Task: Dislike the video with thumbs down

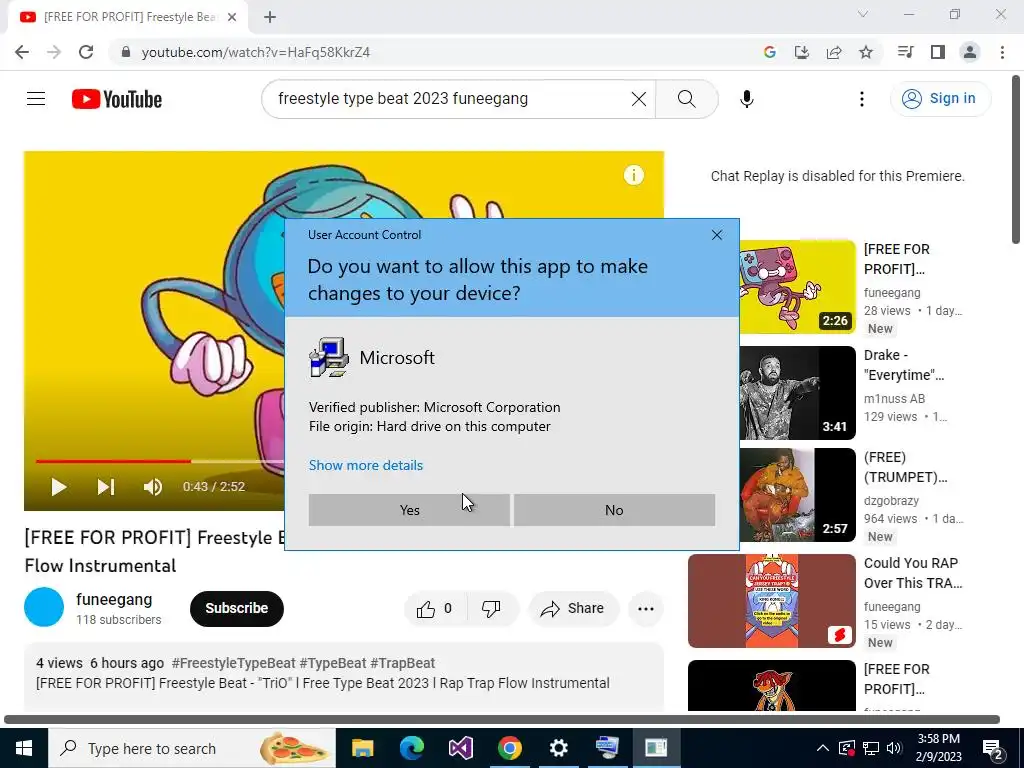Action: tap(491, 609)
